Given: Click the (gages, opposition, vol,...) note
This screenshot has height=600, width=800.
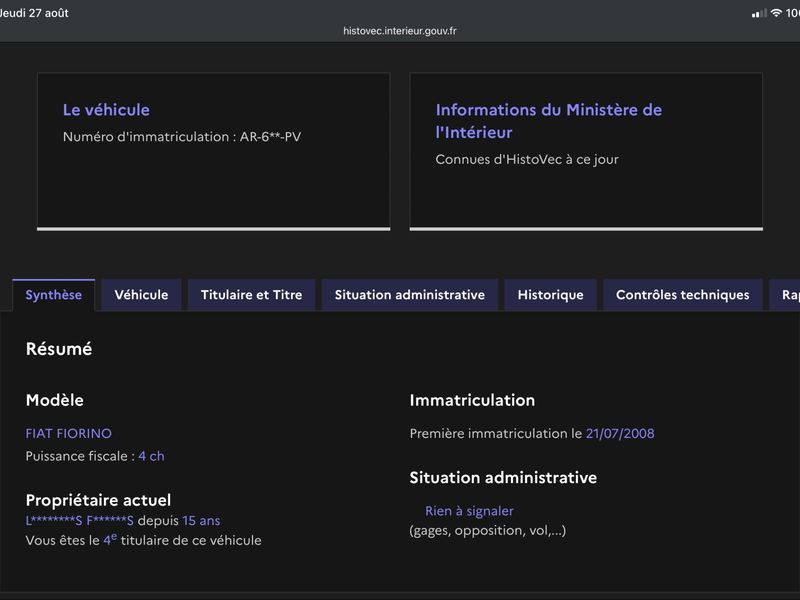Looking at the screenshot, I should point(488,531).
